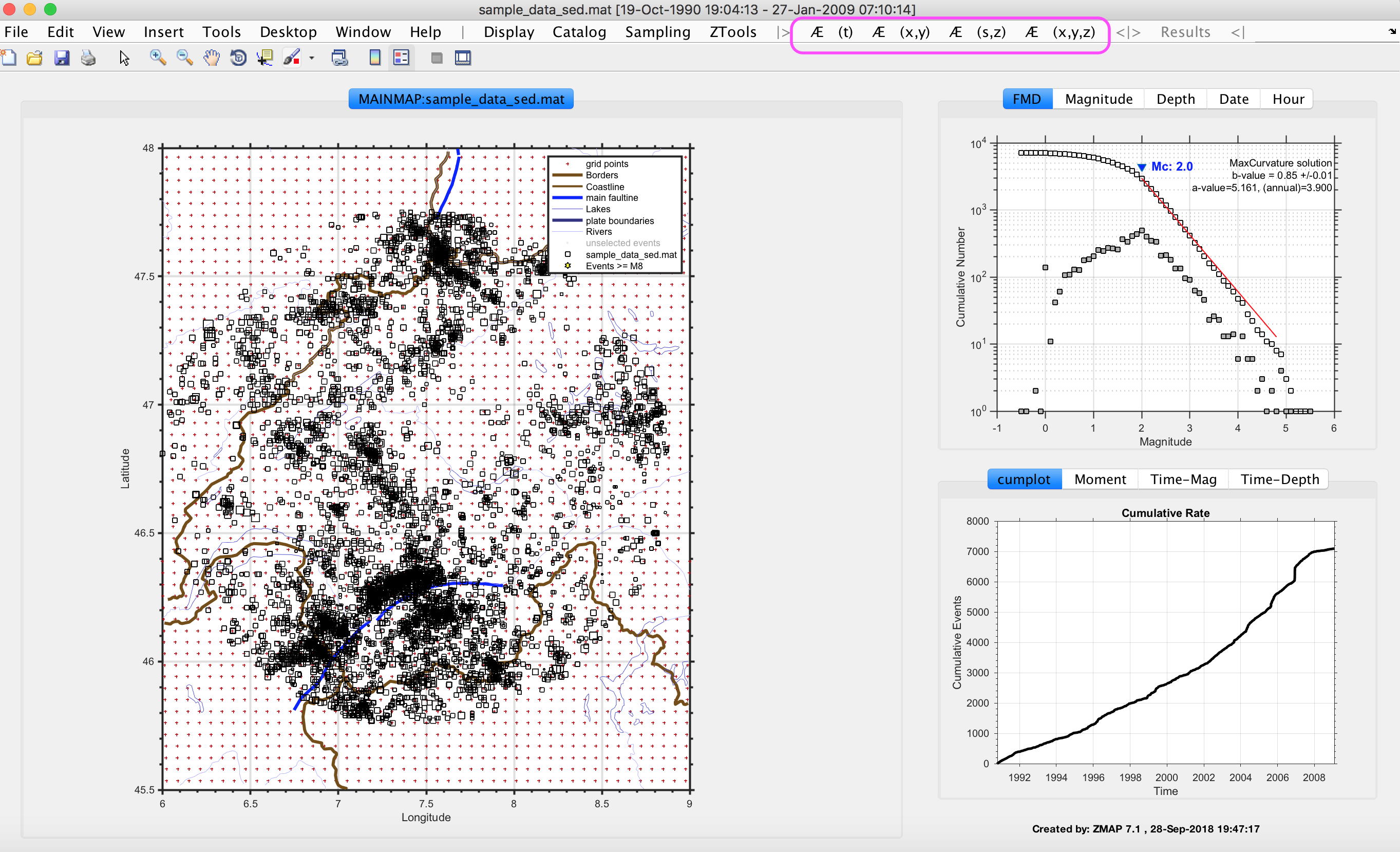
Task: Select the Zoom Out tool
Action: (183, 58)
